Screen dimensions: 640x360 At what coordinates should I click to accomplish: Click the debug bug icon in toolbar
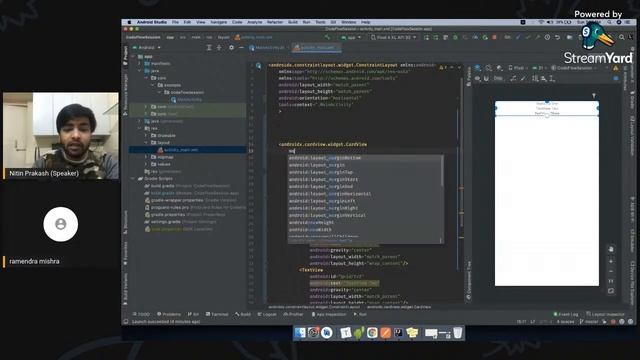click(455, 38)
